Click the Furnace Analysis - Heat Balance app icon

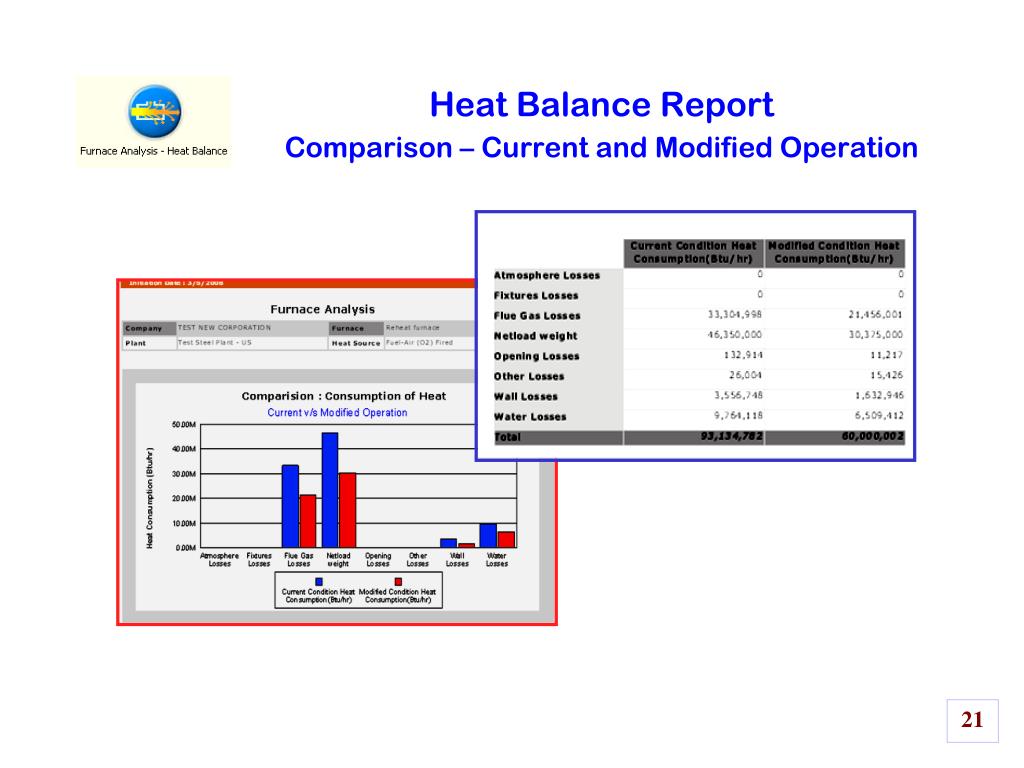pyautogui.click(x=154, y=112)
